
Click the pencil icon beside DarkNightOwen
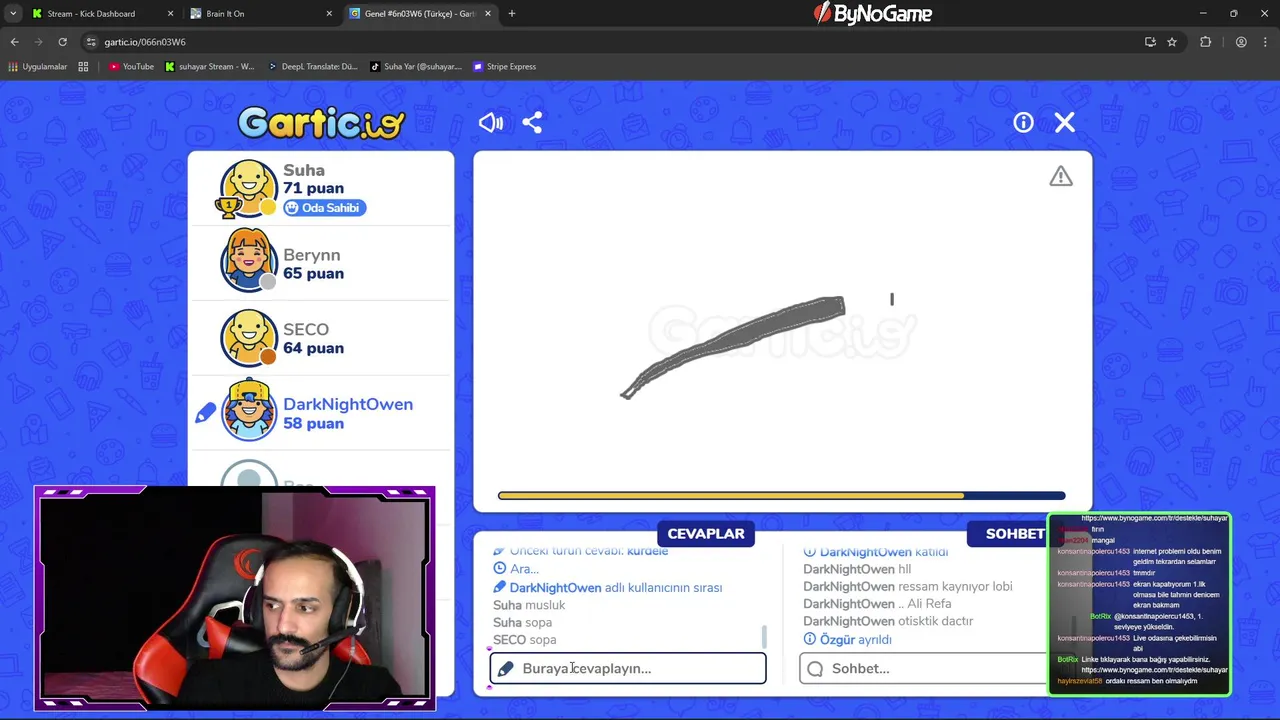pyautogui.click(x=206, y=412)
